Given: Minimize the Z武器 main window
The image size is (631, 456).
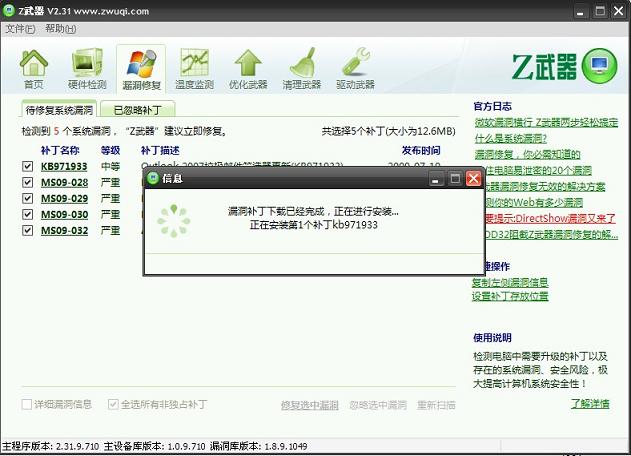Looking at the screenshot, I should (580, 11).
